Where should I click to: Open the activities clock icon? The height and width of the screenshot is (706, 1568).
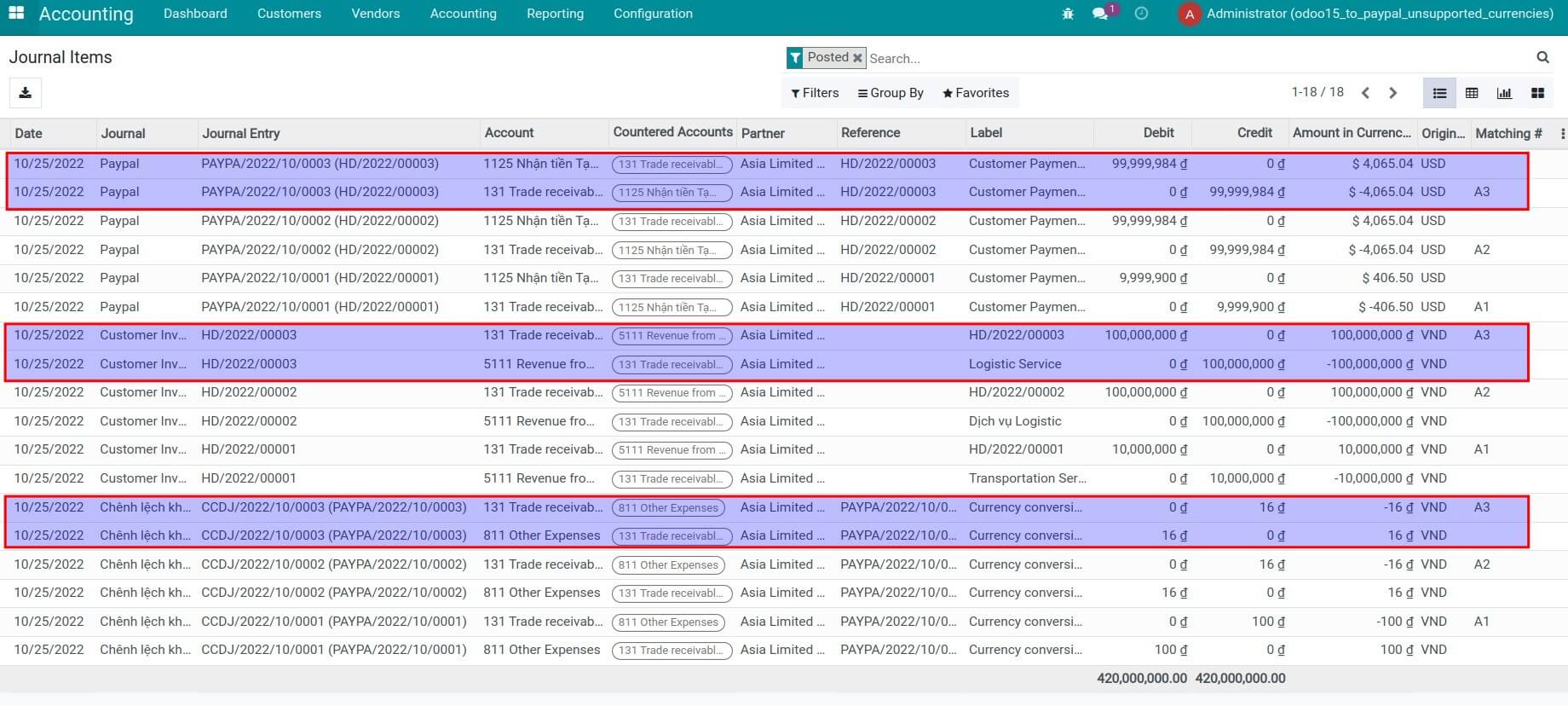[1141, 14]
